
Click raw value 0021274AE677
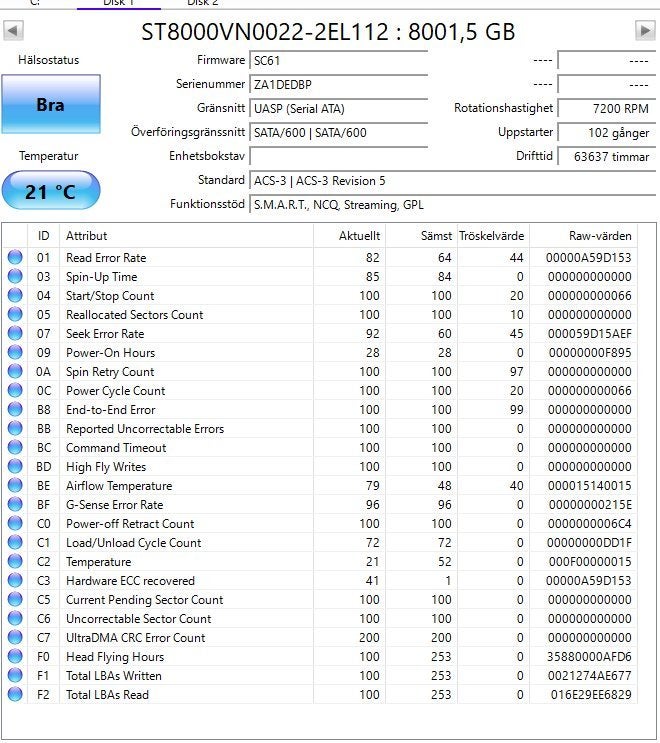pyautogui.click(x=589, y=675)
